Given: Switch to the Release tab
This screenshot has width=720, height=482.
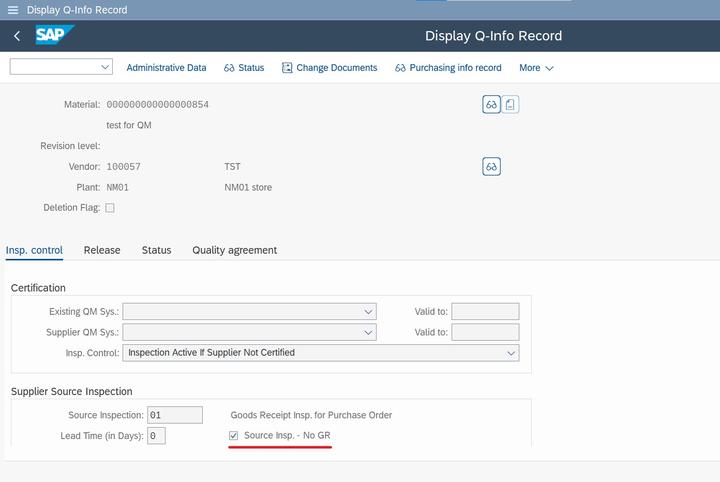Looking at the screenshot, I should click(102, 250).
